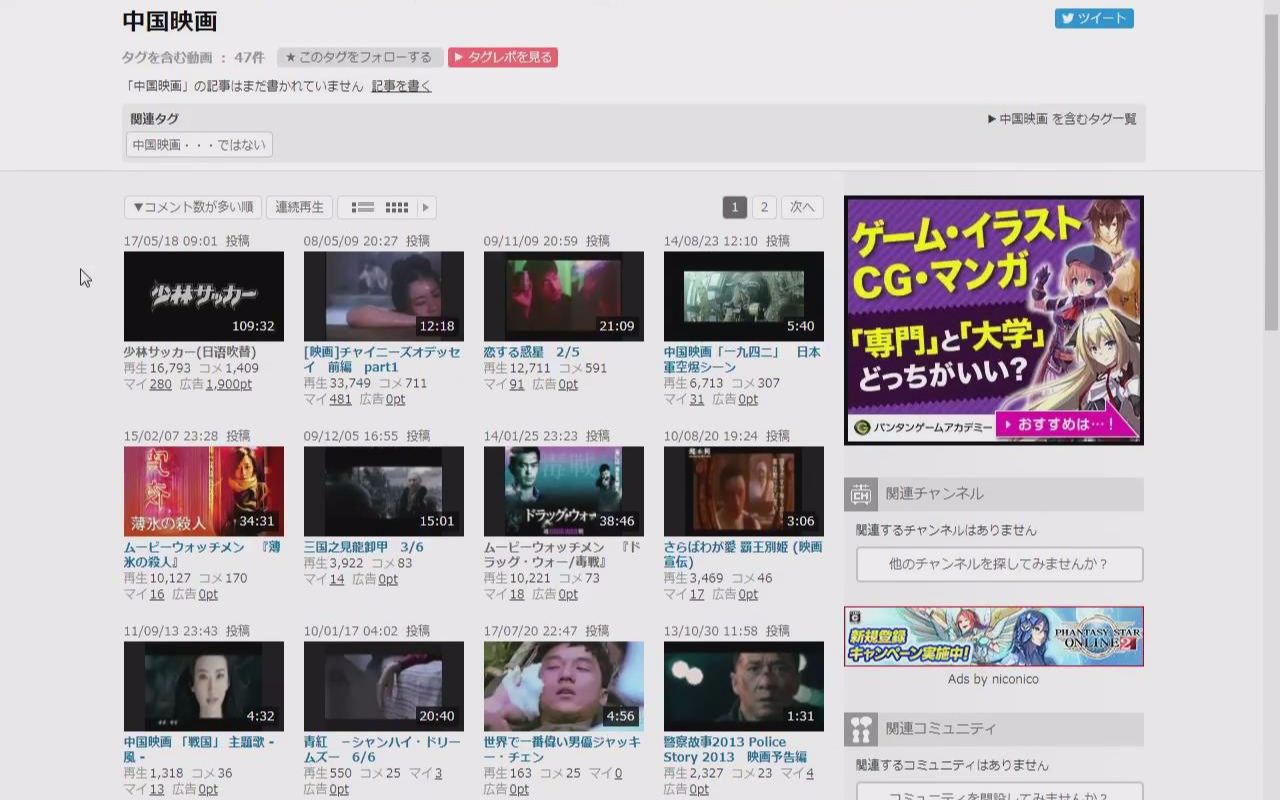Click the 関連チャンネル channel icon
Image resolution: width=1280 pixels, height=800 pixels.
[861, 493]
